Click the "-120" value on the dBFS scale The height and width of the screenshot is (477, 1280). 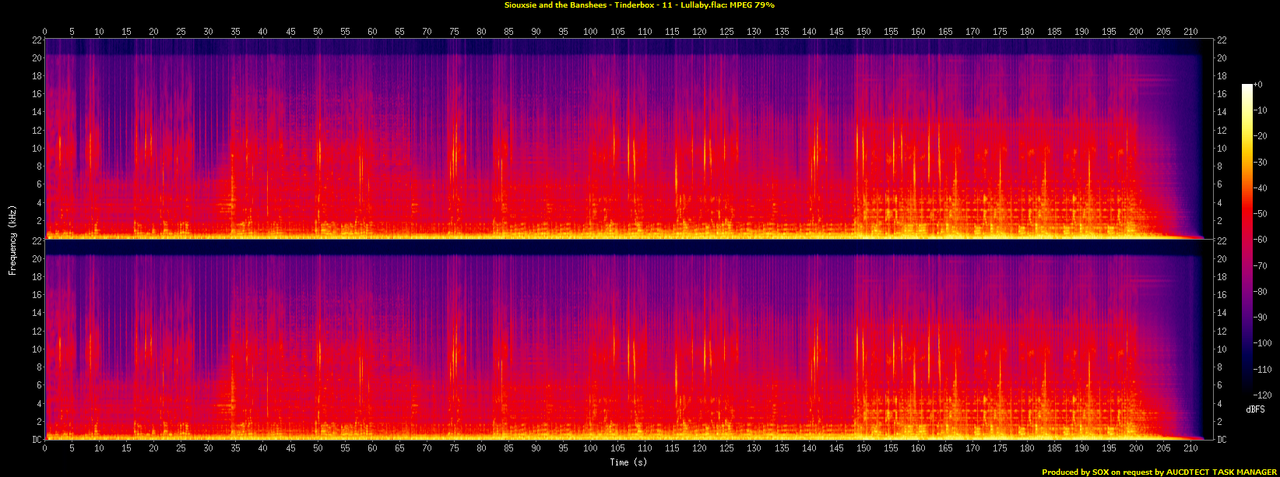(x=1265, y=393)
